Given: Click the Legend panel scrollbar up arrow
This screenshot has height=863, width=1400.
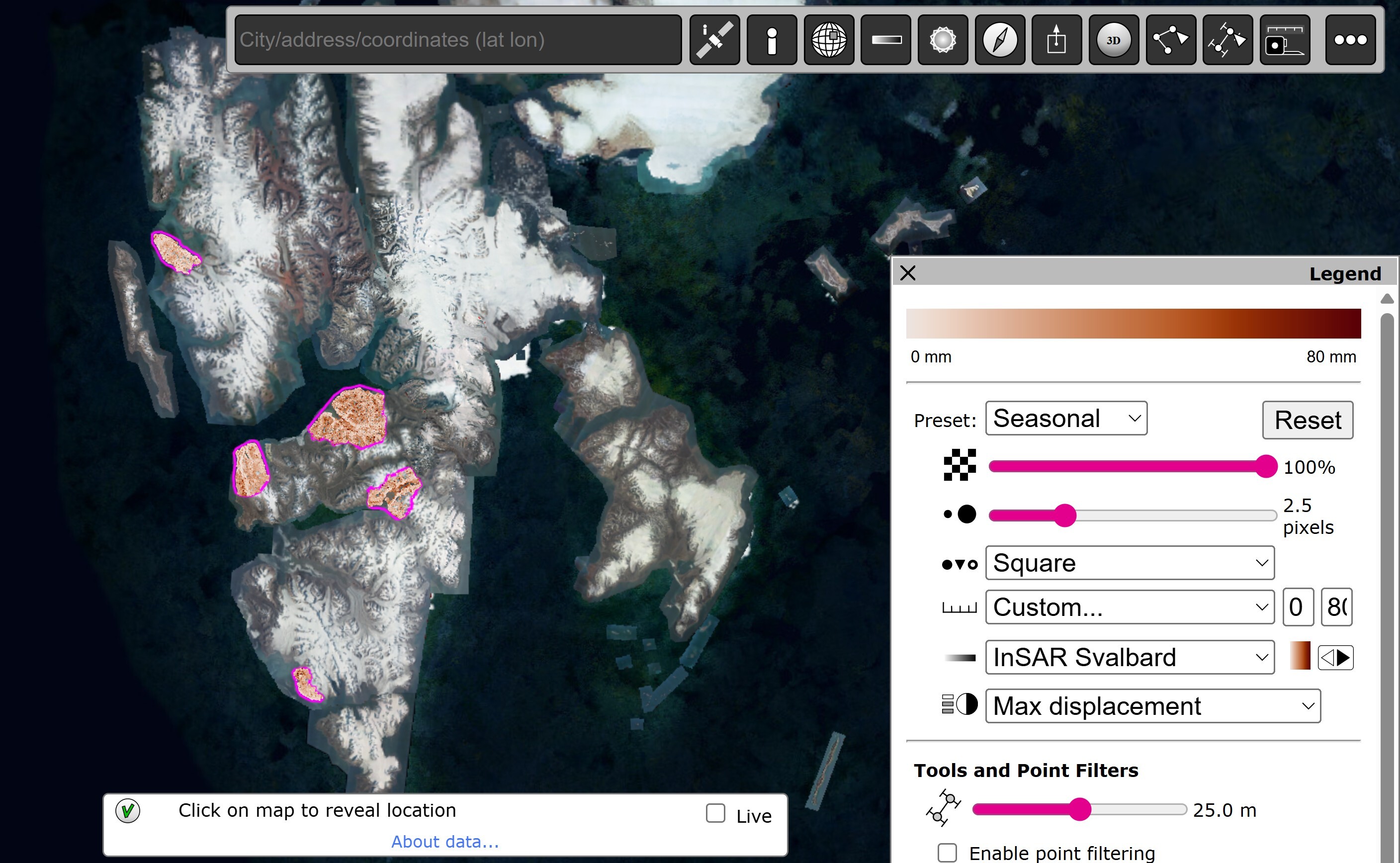Looking at the screenshot, I should point(1388,298).
